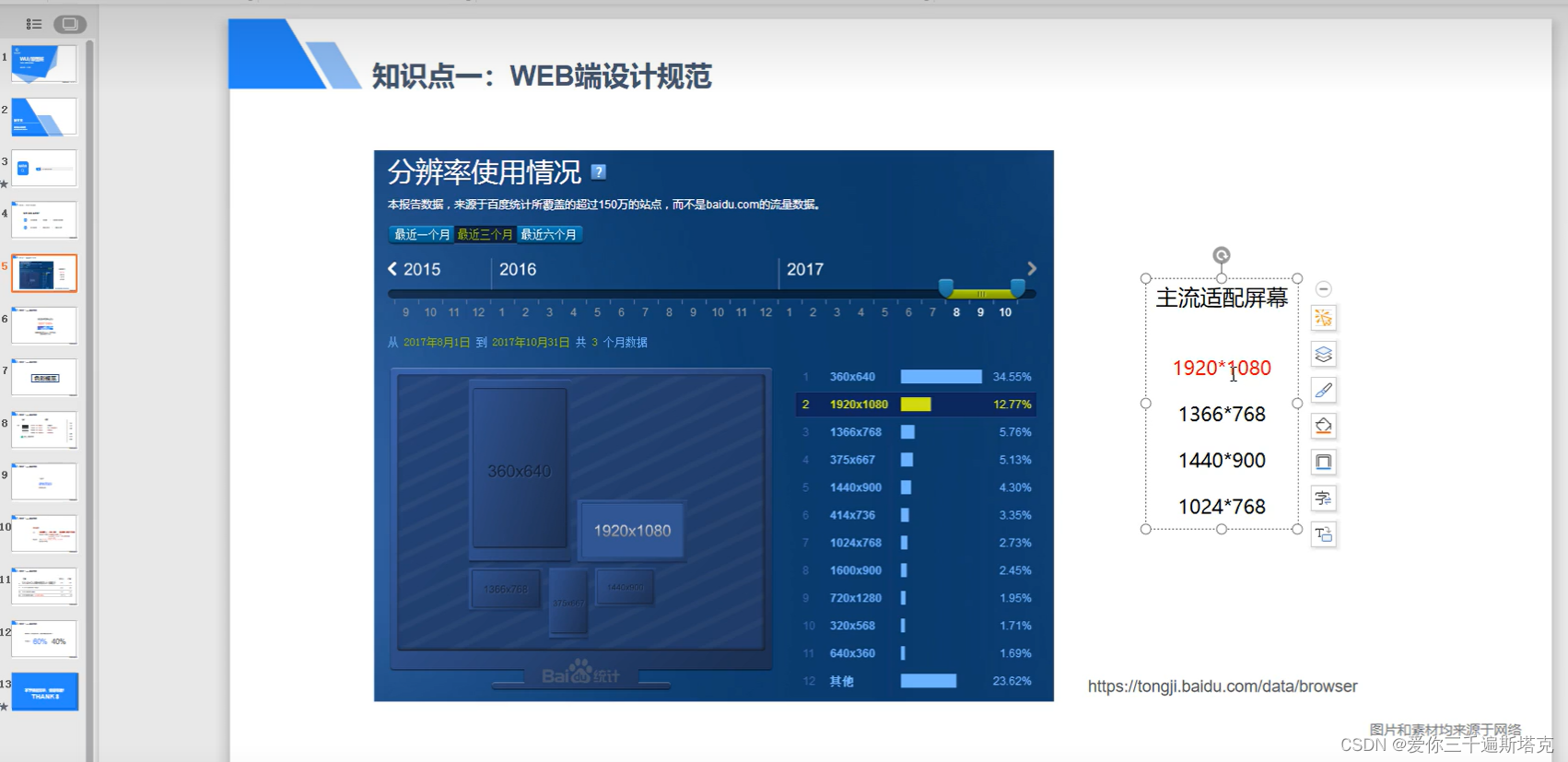Open the brush style icon
Viewport: 1568px width, 762px height.
tap(1323, 390)
